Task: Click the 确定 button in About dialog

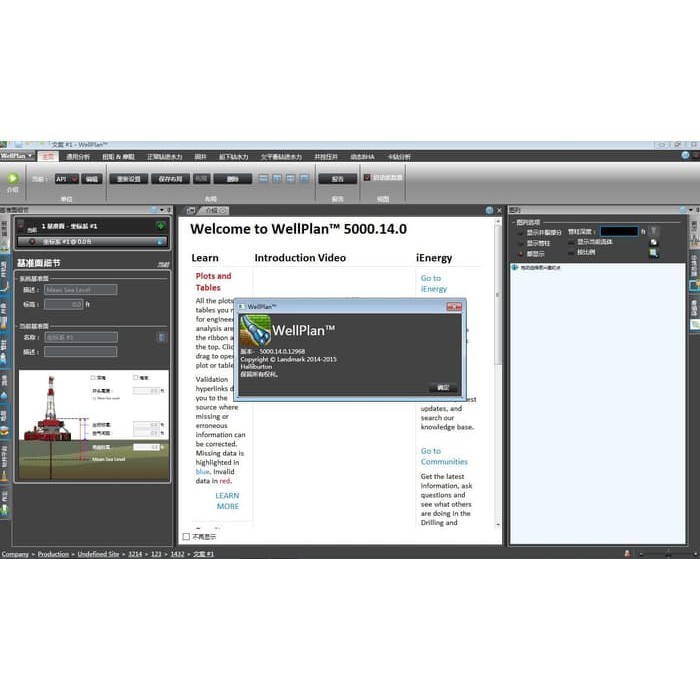Action: tap(443, 388)
